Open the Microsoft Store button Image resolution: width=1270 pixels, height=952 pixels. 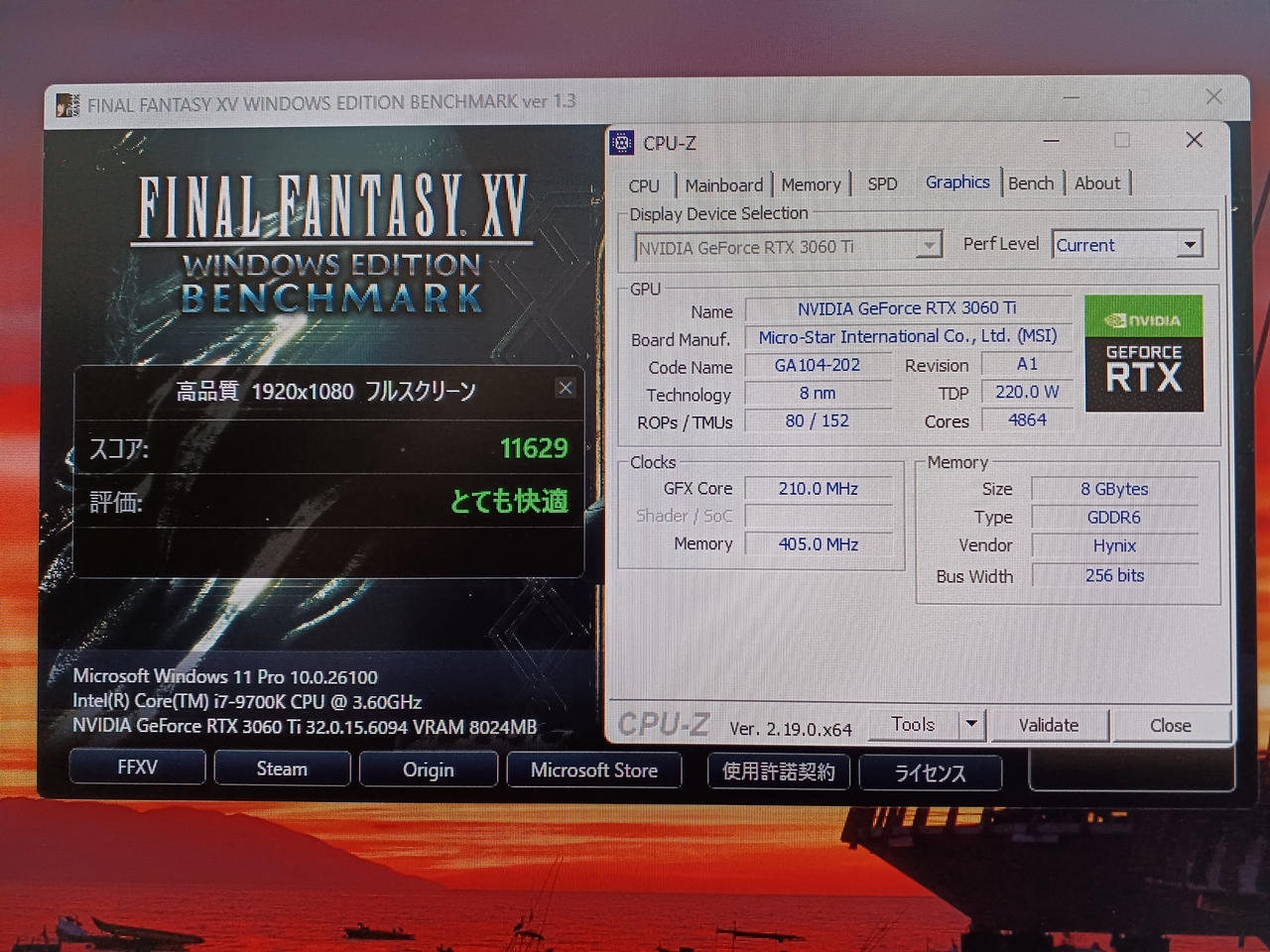click(x=594, y=771)
